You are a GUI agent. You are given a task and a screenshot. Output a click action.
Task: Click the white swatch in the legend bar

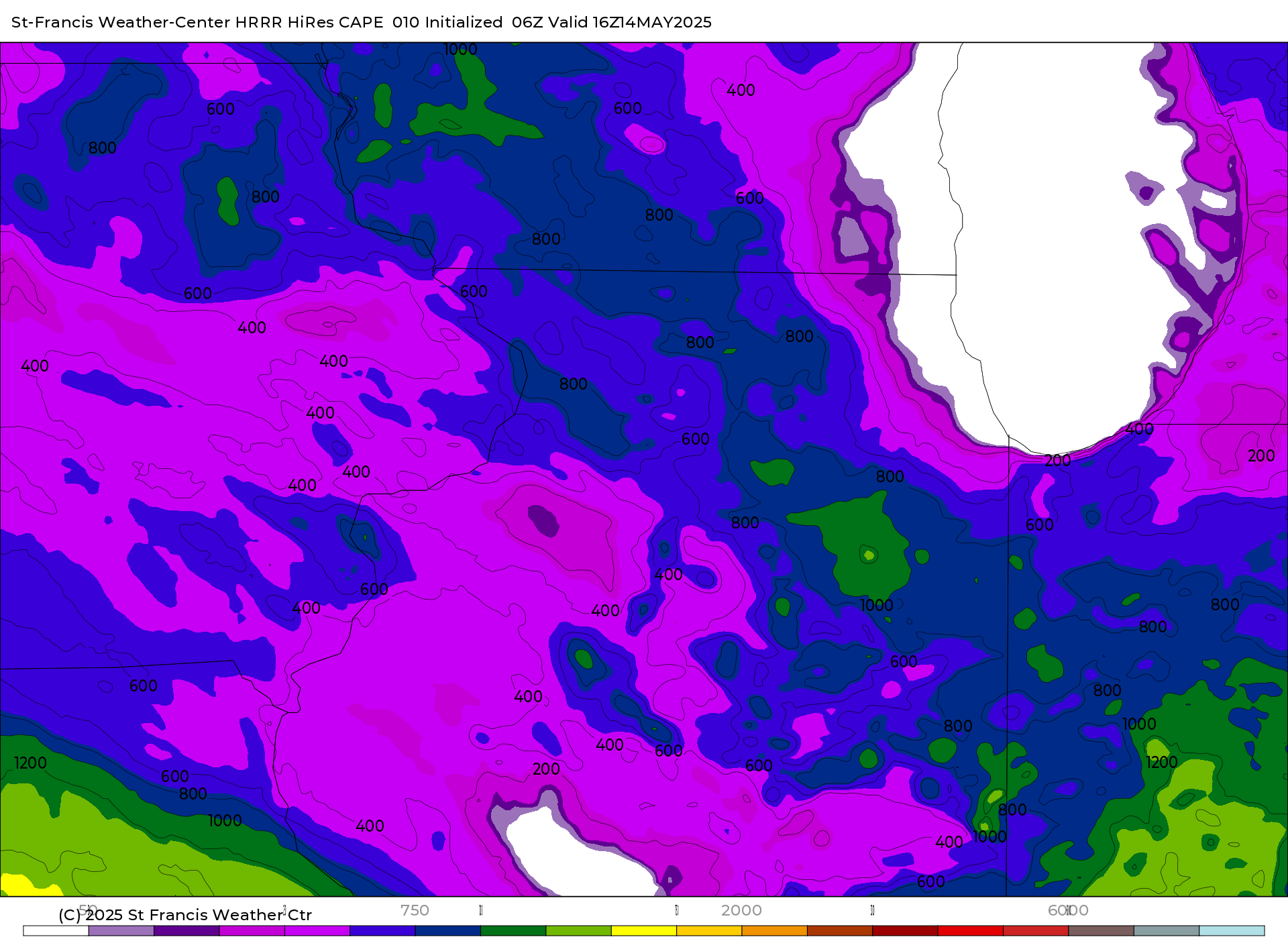(56, 931)
